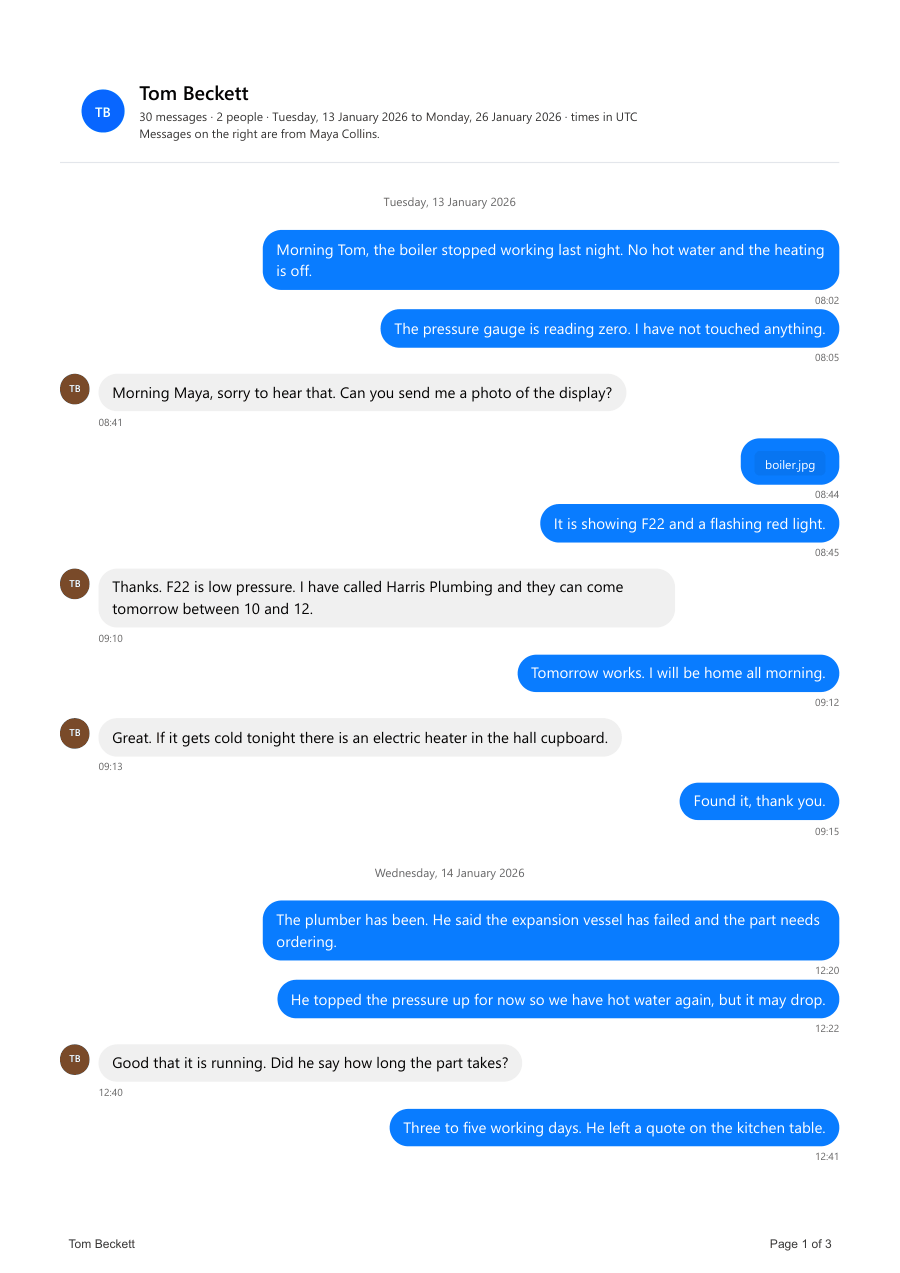This screenshot has width=900, height=1273.
Task: Open the boiler.jpg attachment
Action: click(790, 465)
